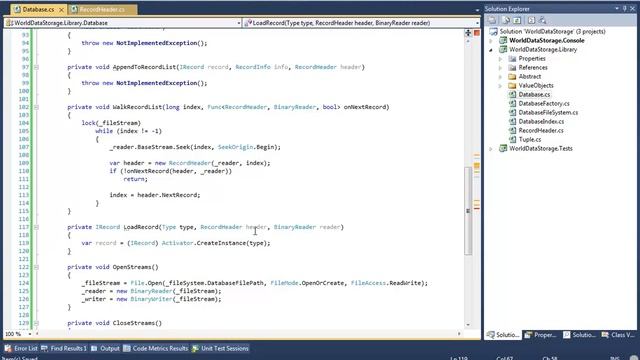Click the Refresh icon in Solution Explorer toolbar
This screenshot has width=640, height=360.
517,20
